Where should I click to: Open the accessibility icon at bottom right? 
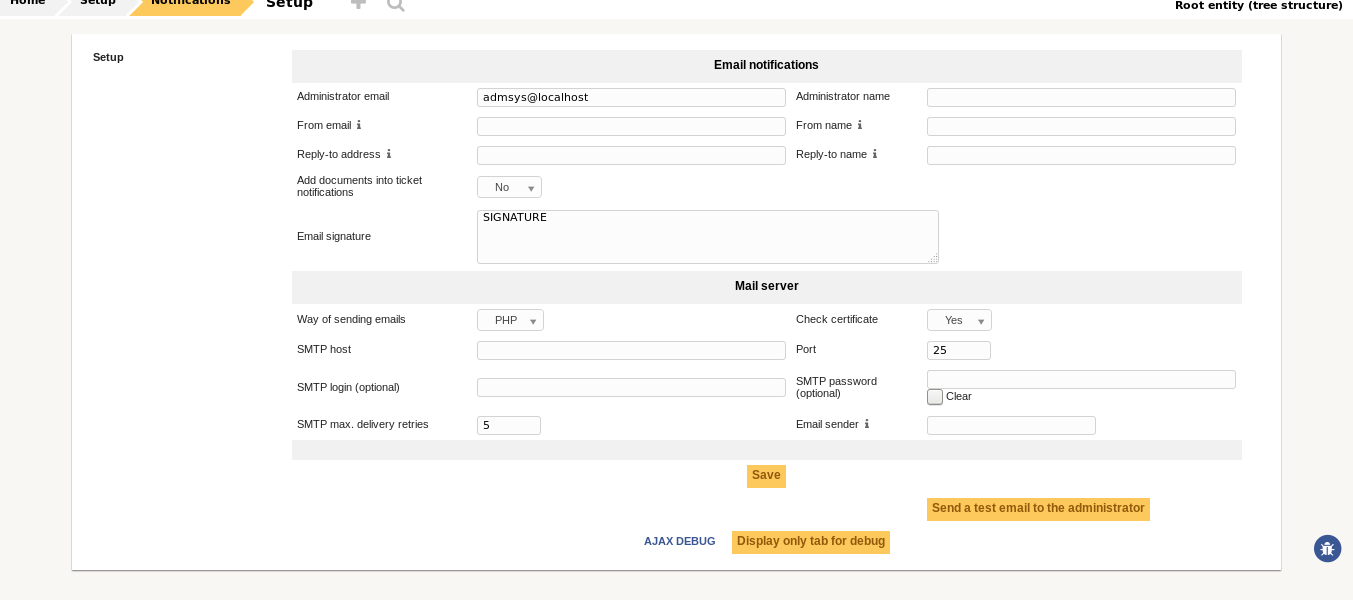click(x=1327, y=548)
